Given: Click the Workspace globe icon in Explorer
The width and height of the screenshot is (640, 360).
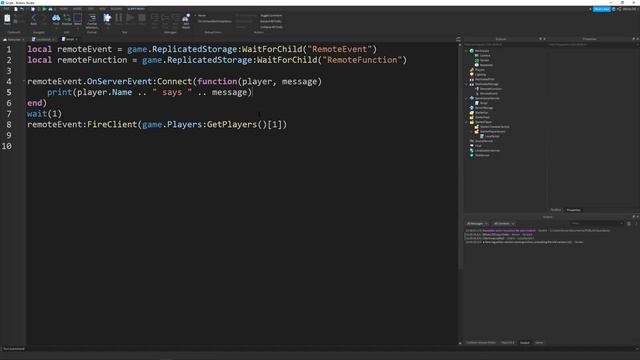Looking at the screenshot, I should pyautogui.click(x=472, y=51).
